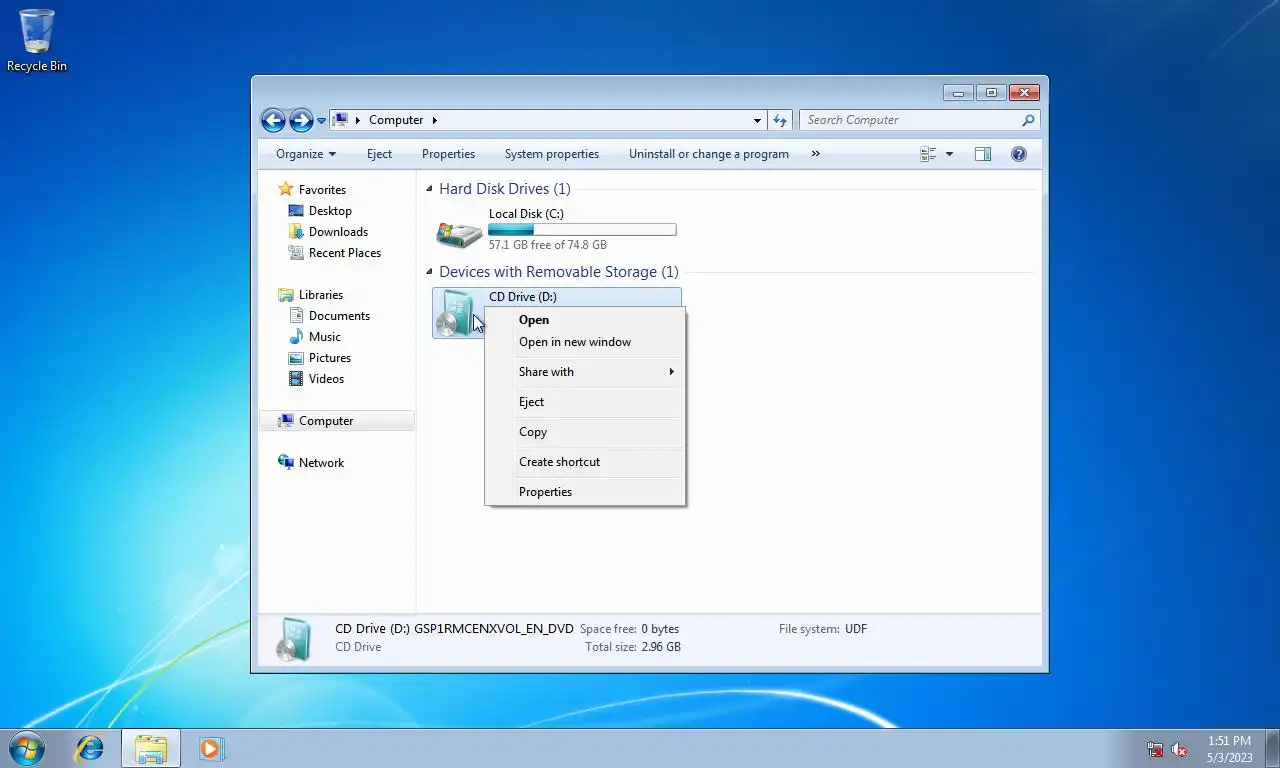Select Computer in the navigation pane

[337, 421]
